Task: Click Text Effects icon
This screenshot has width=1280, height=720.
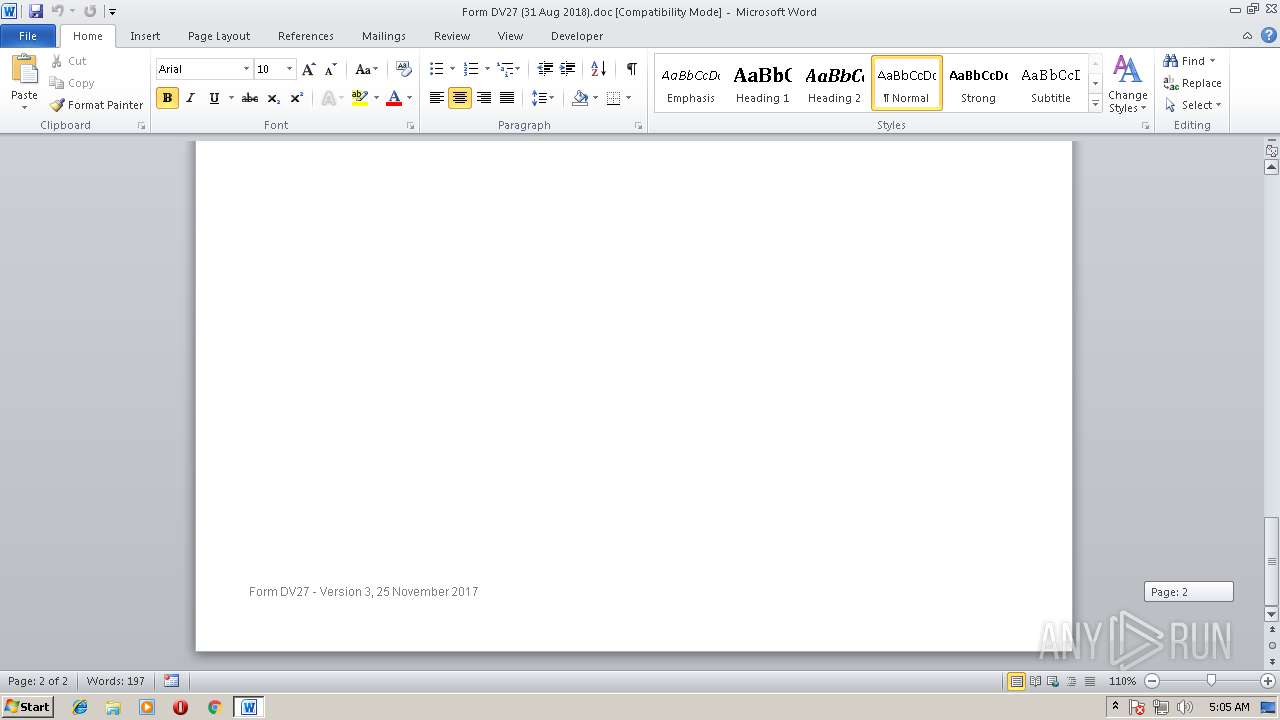Action: (327, 98)
